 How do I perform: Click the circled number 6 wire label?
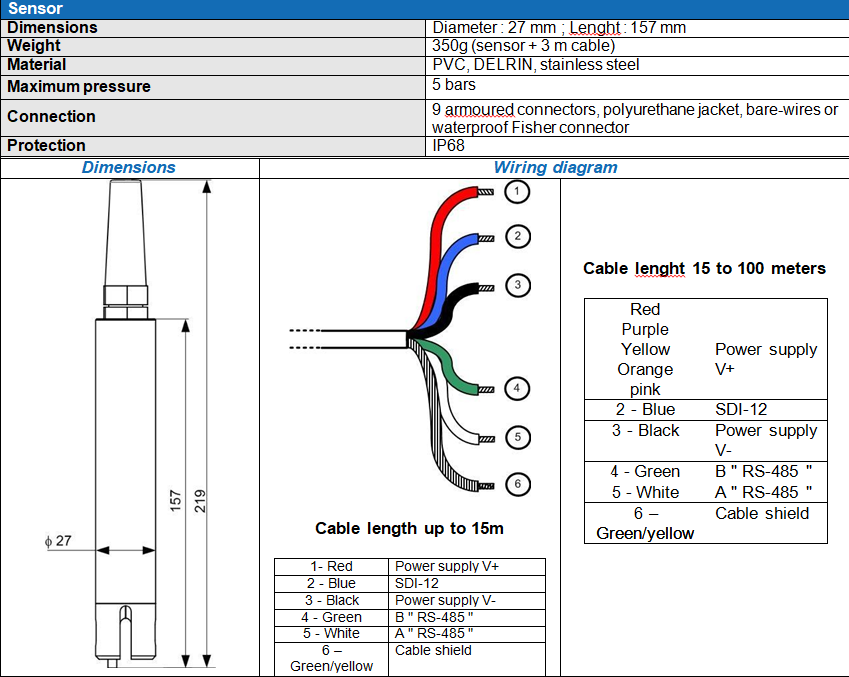tap(516, 485)
